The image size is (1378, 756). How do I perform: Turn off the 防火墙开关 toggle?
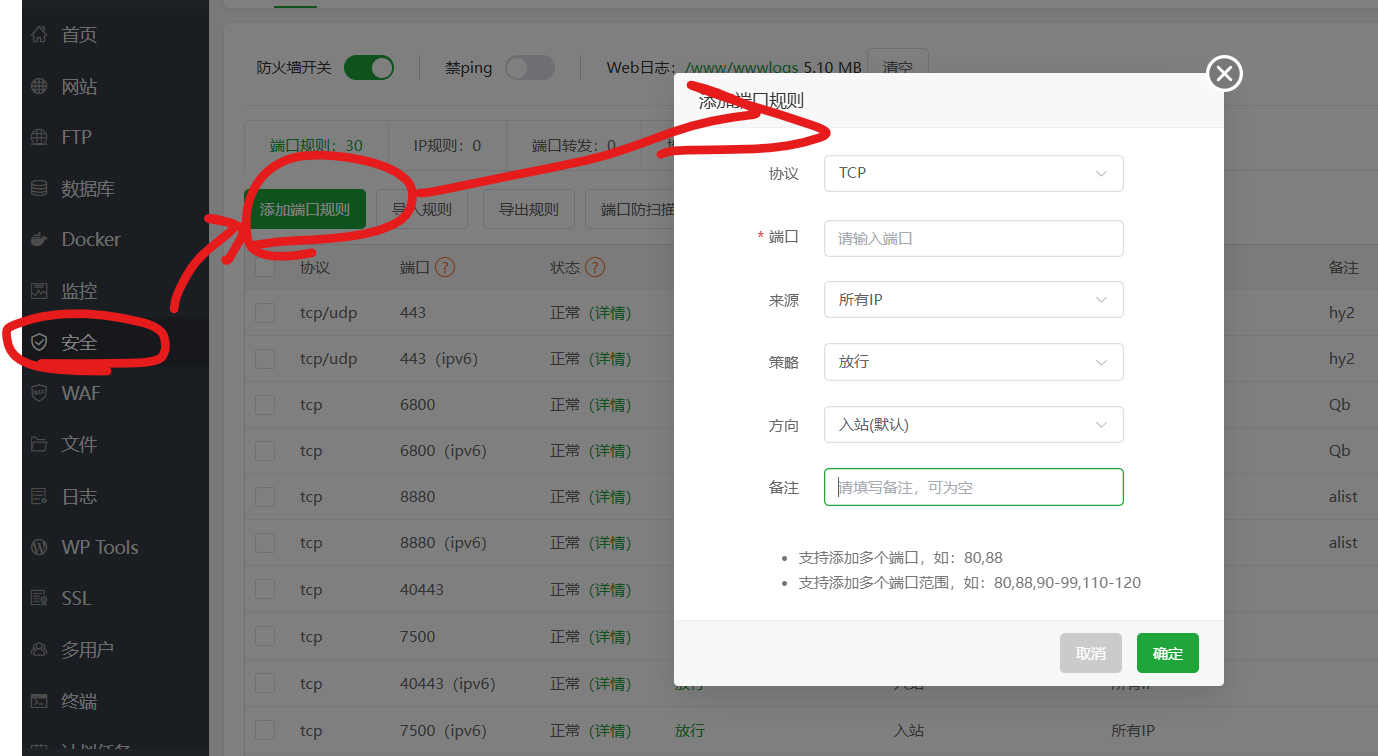point(369,68)
